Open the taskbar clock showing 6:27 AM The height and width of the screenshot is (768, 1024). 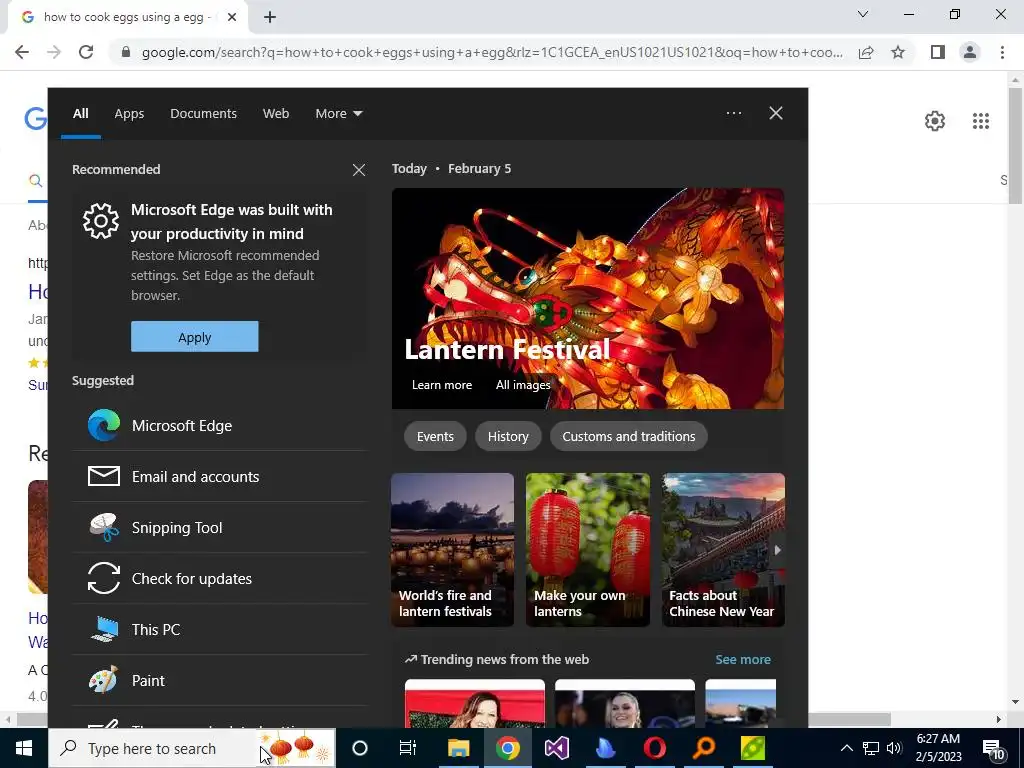click(938, 748)
